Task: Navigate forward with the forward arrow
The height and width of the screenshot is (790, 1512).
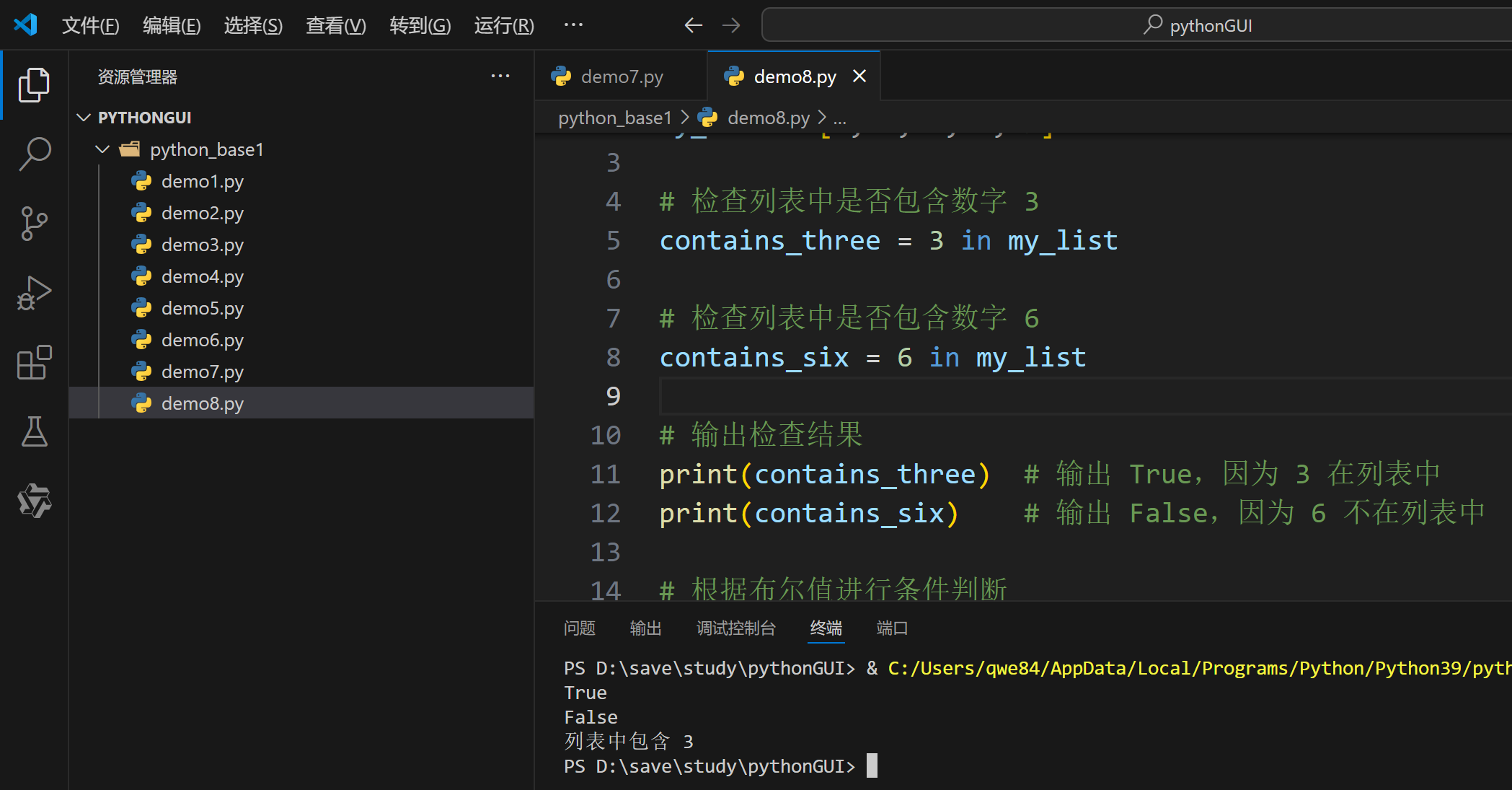Action: (x=731, y=25)
